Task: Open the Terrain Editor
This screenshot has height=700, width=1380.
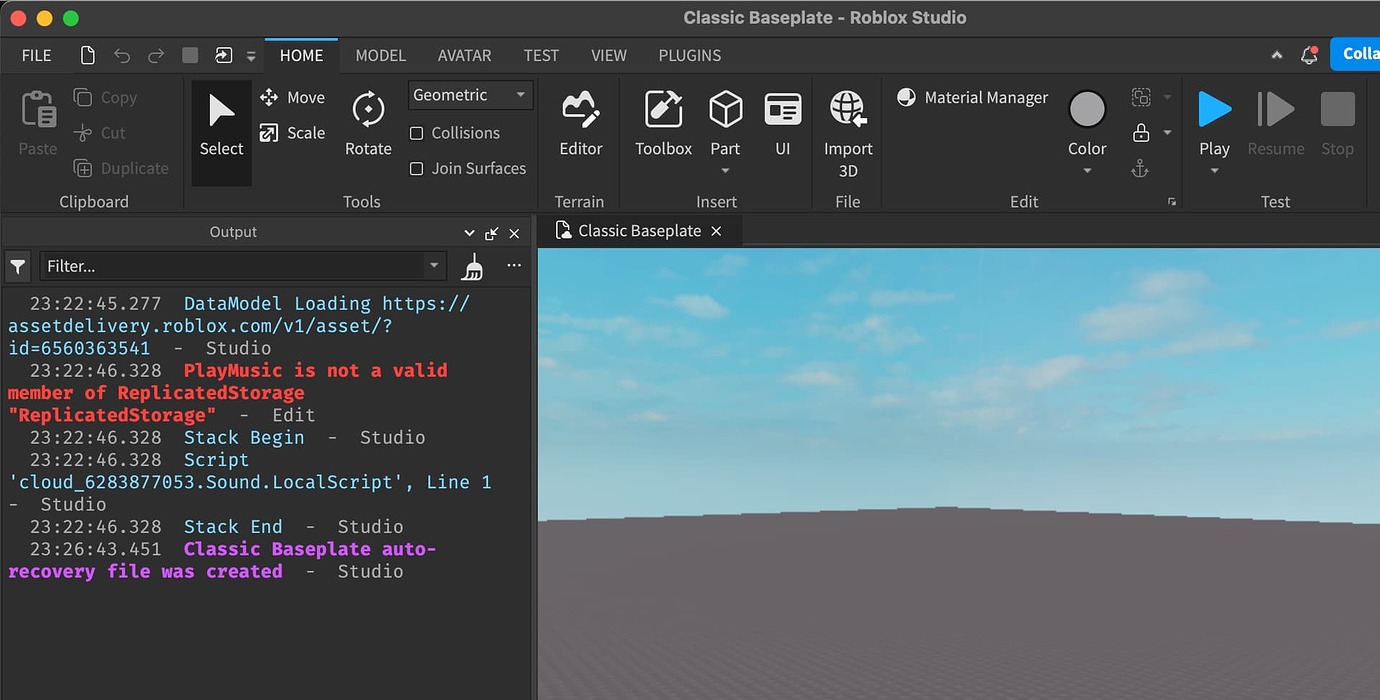Action: click(x=580, y=123)
